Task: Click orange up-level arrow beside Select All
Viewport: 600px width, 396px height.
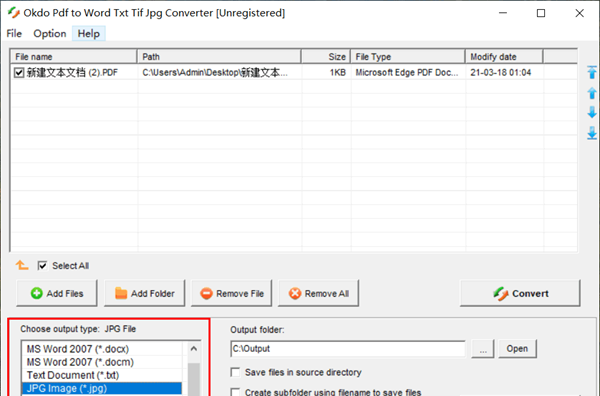Action: tap(22, 265)
